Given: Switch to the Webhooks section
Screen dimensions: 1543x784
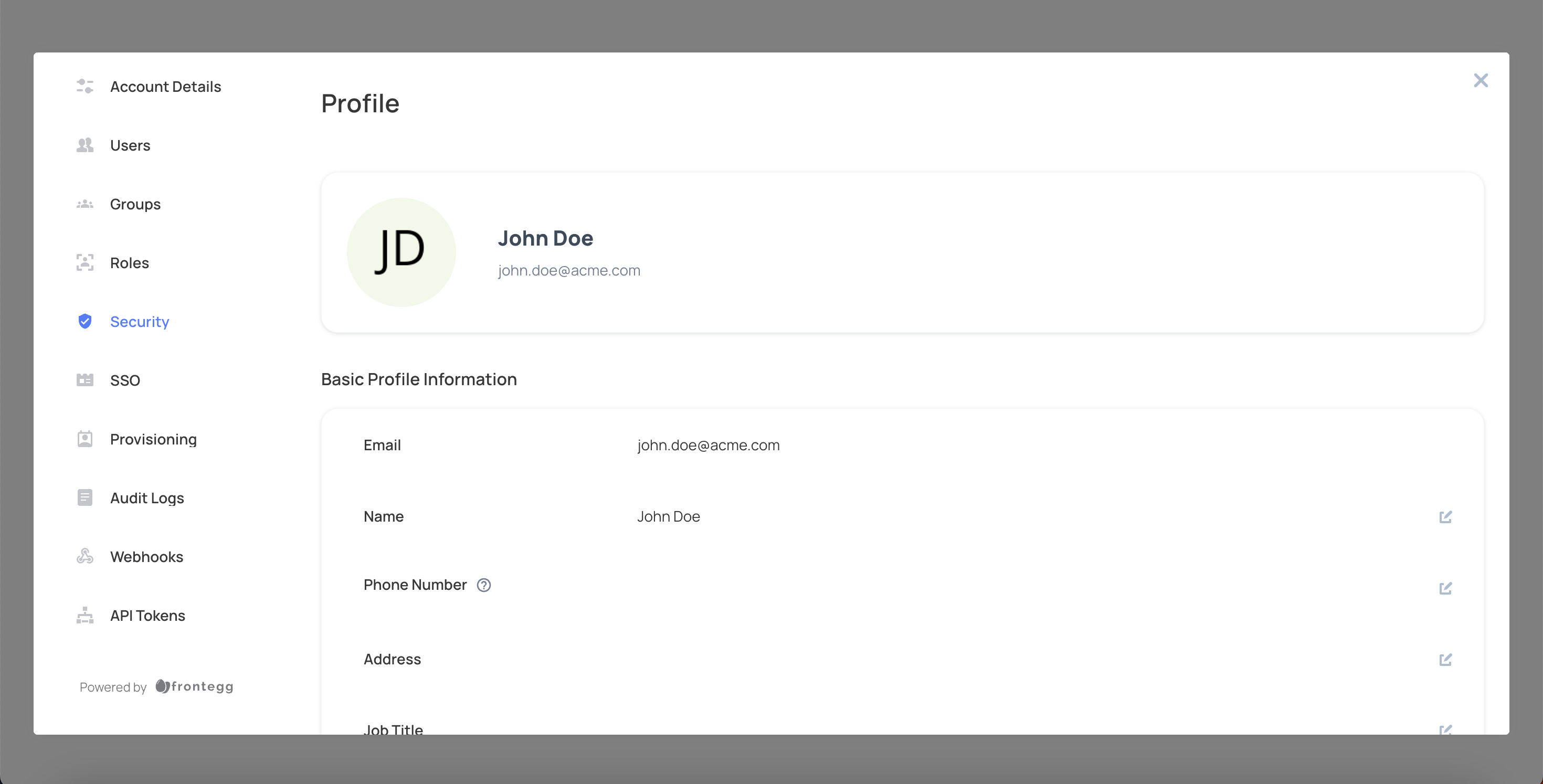Looking at the screenshot, I should point(146,556).
